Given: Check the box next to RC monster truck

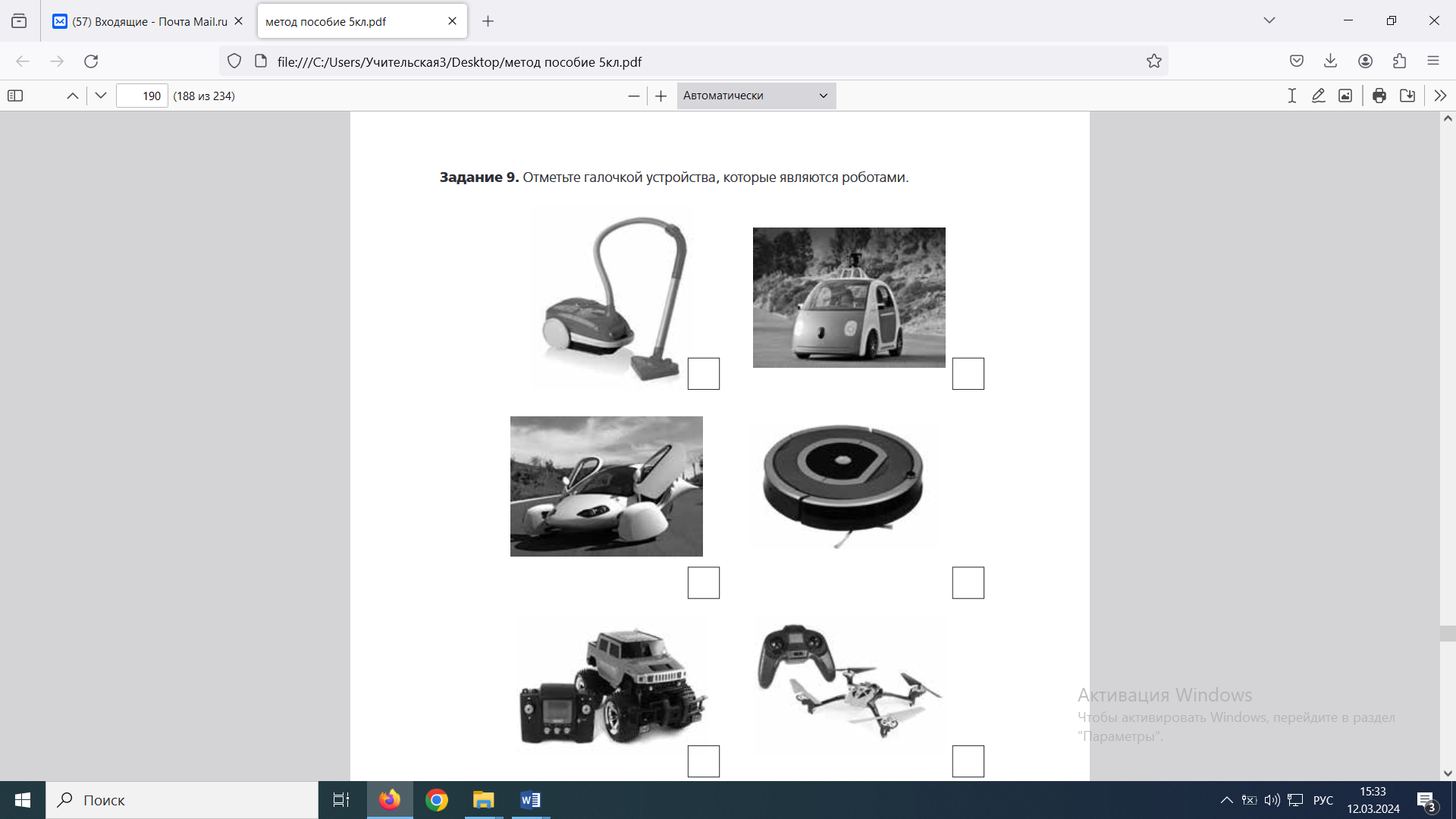Looking at the screenshot, I should click(x=704, y=761).
